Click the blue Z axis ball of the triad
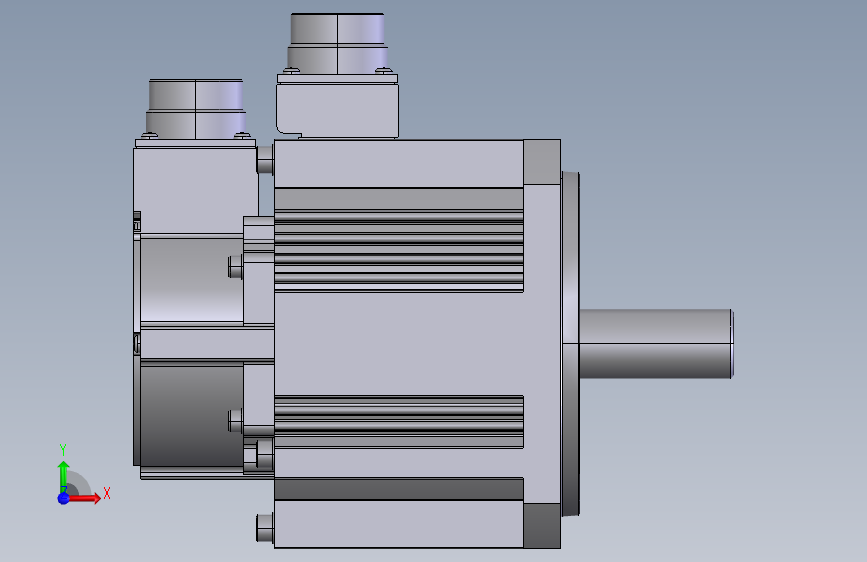867x562 pixels. 64,498
